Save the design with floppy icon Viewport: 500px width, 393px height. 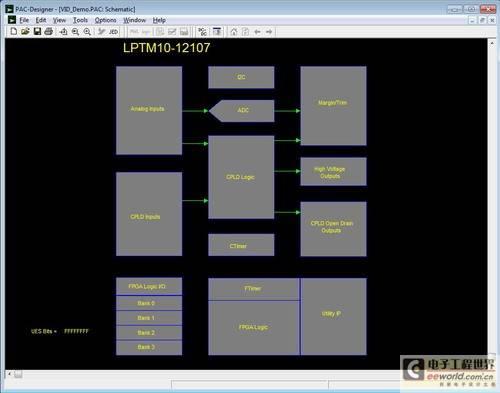pyautogui.click(x=37, y=32)
